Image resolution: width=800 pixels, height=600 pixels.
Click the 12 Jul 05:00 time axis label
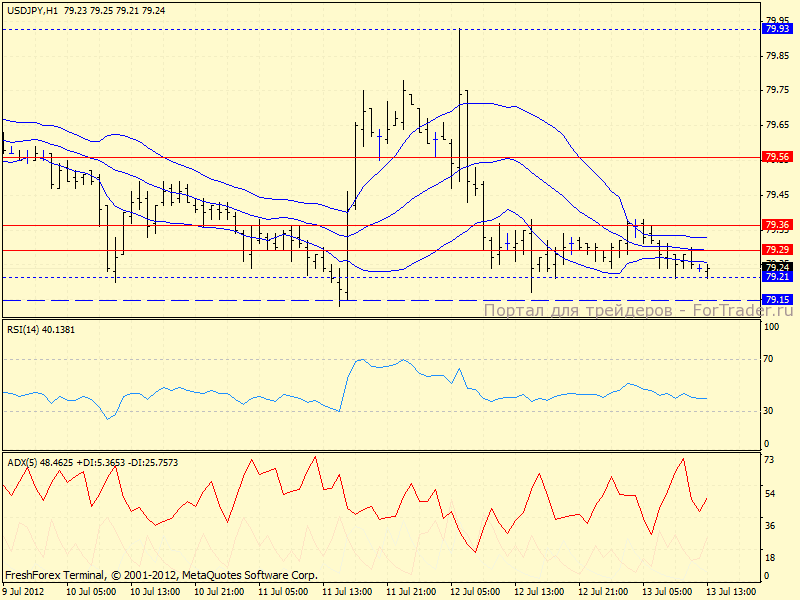[x=475, y=592]
